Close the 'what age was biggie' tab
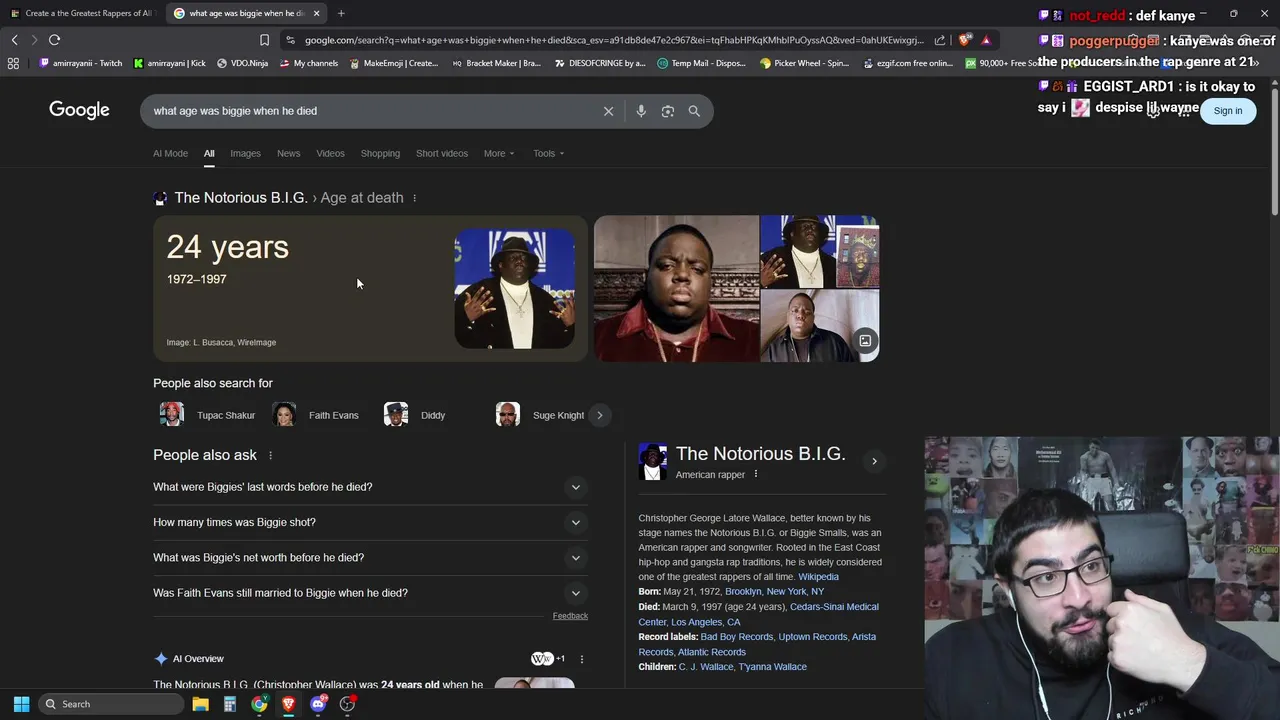Viewport: 1280px width, 720px height. (316, 13)
